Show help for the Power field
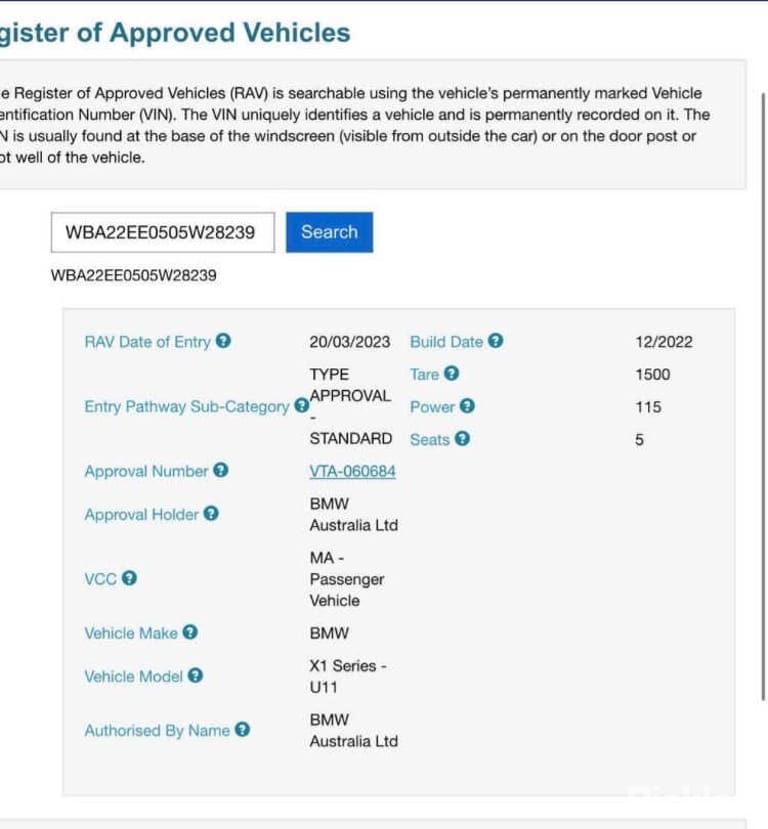The image size is (768, 829). [467, 406]
